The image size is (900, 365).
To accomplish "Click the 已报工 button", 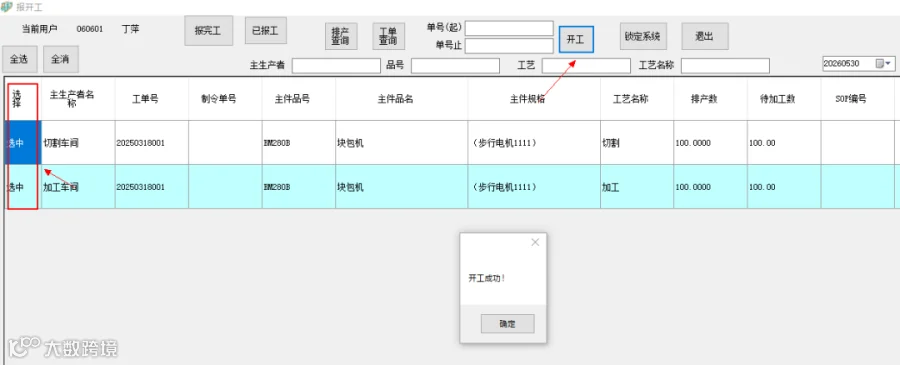I will tap(265, 31).
